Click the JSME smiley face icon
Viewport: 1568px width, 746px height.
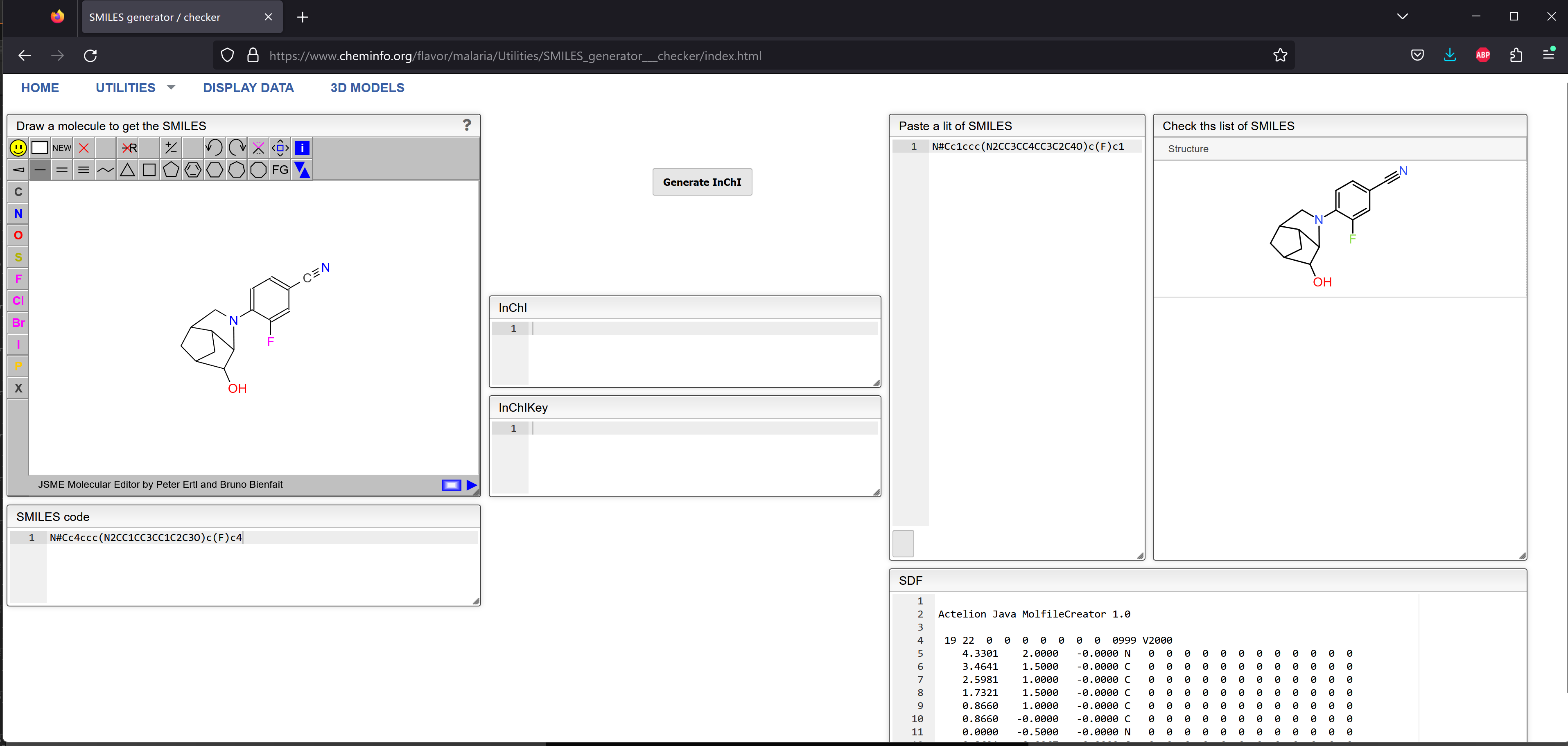click(x=18, y=148)
